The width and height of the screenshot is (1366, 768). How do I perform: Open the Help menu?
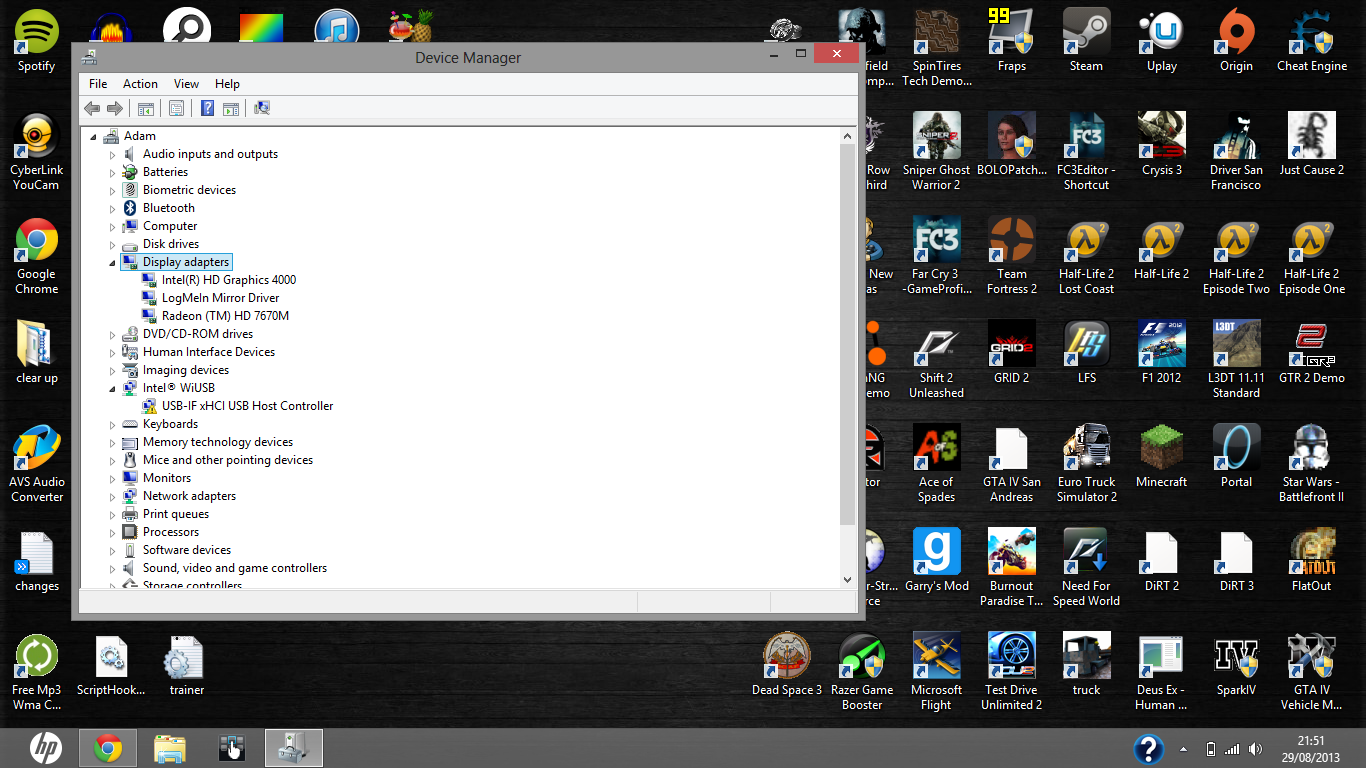pos(227,84)
